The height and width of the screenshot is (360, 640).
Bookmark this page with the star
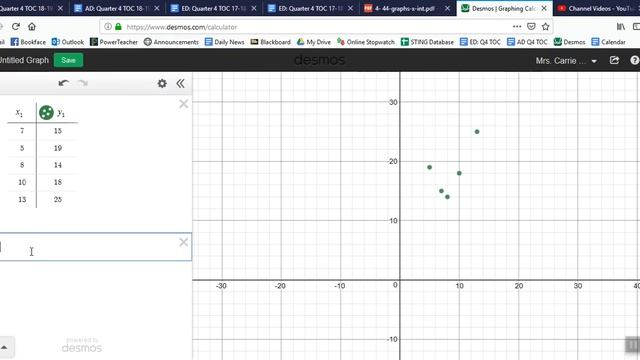(545, 27)
